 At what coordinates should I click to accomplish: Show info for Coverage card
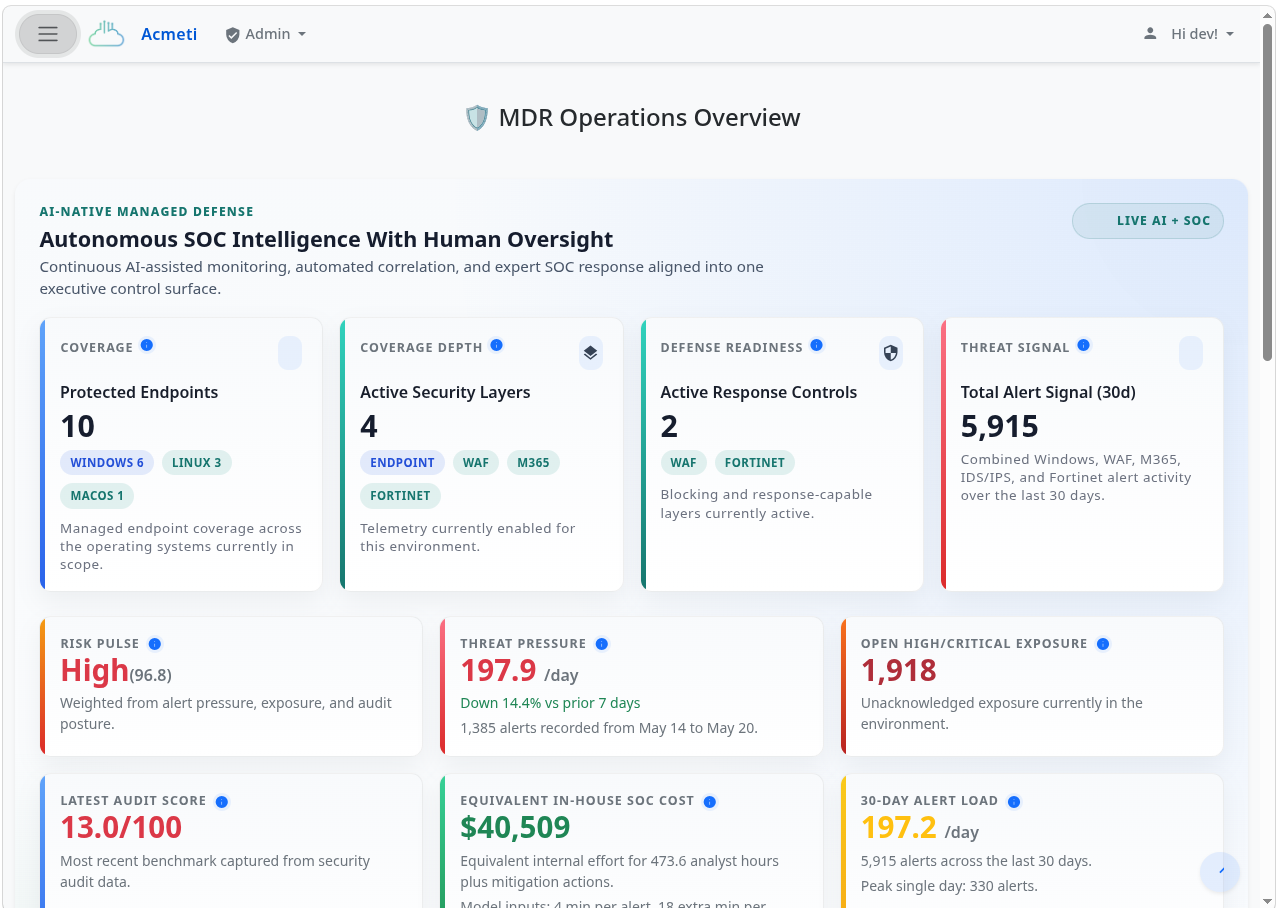[x=147, y=345]
